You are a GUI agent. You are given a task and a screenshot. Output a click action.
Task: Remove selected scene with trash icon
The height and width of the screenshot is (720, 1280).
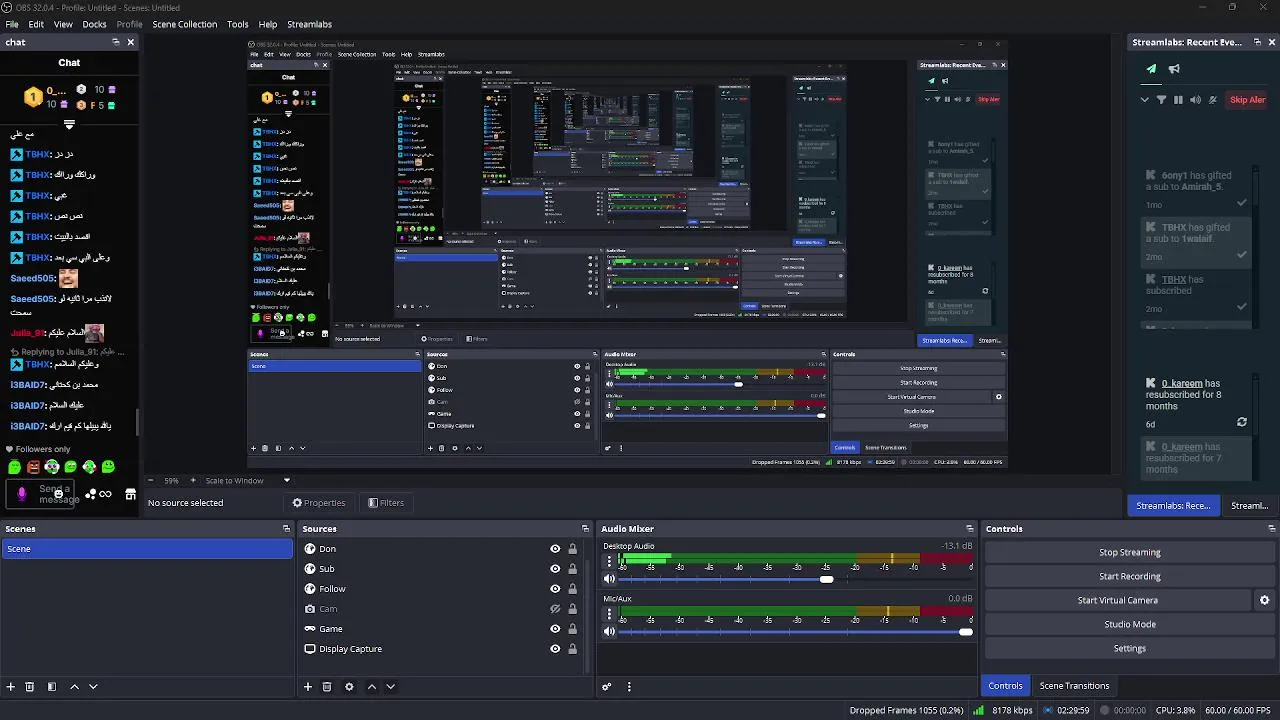30,687
